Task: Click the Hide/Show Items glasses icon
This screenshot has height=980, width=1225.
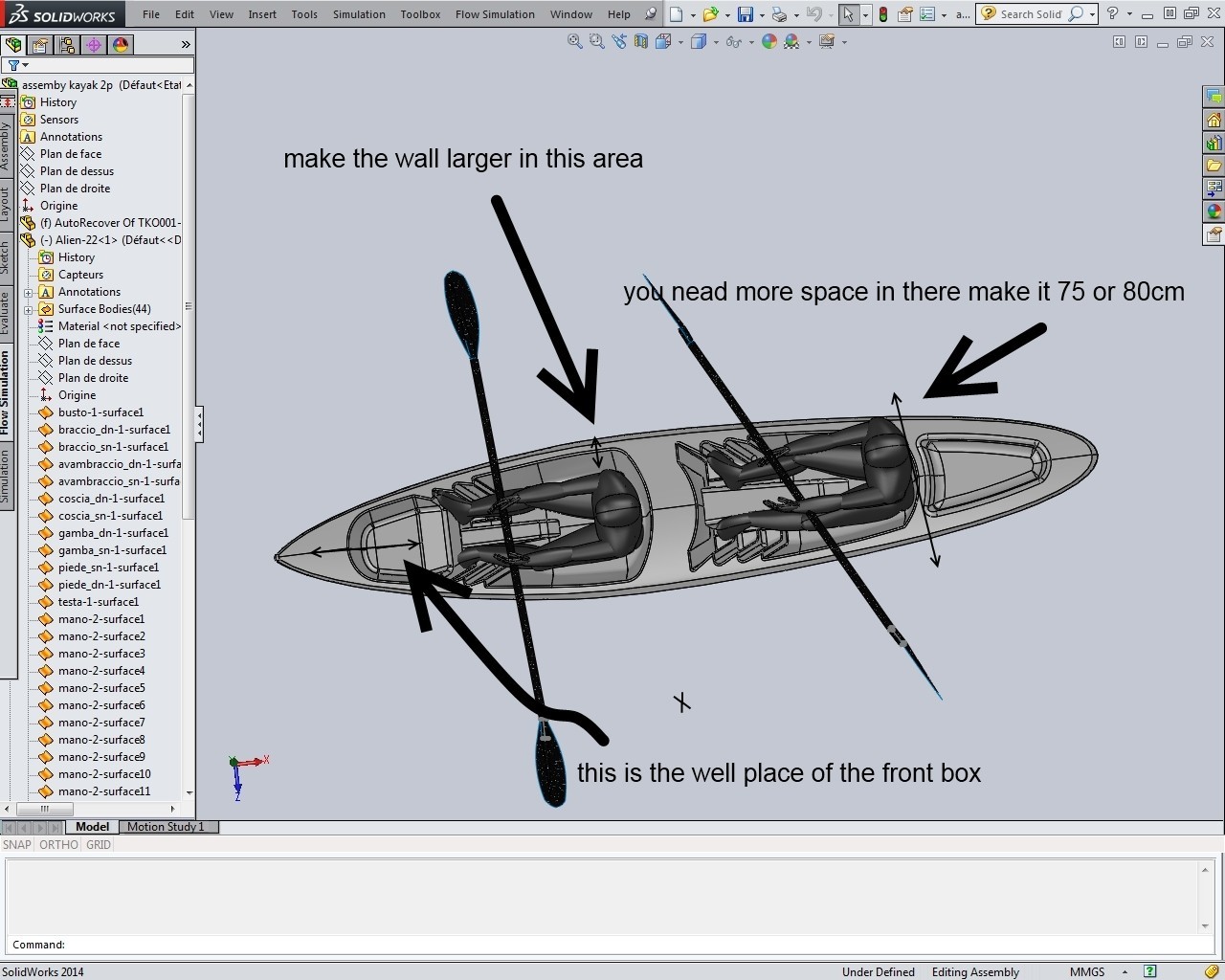Action: tap(733, 41)
